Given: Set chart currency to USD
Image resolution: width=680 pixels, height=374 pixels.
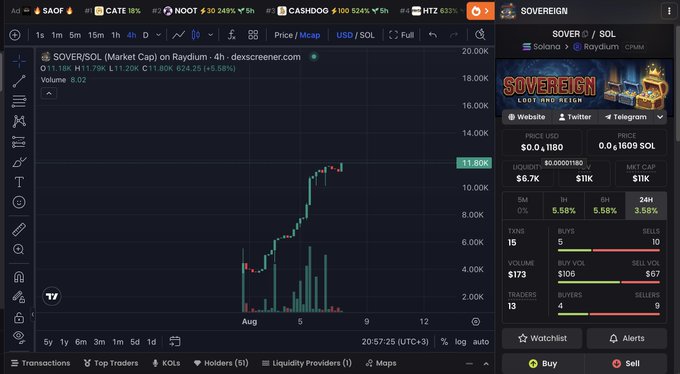Looking at the screenshot, I should [344, 35].
